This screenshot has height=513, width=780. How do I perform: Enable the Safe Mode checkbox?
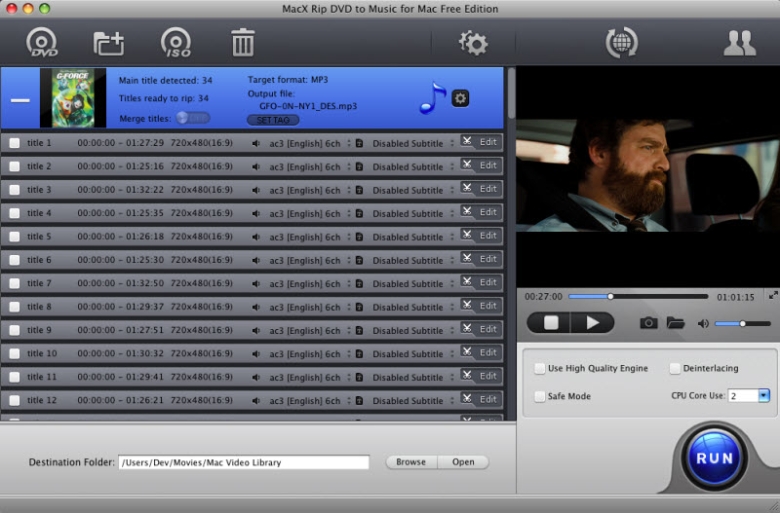tap(540, 396)
